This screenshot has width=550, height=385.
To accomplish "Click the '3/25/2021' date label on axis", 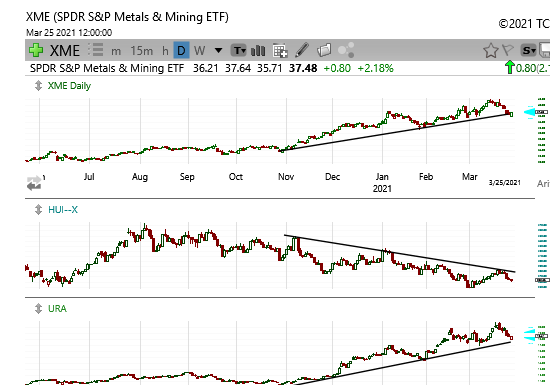I will [504, 183].
